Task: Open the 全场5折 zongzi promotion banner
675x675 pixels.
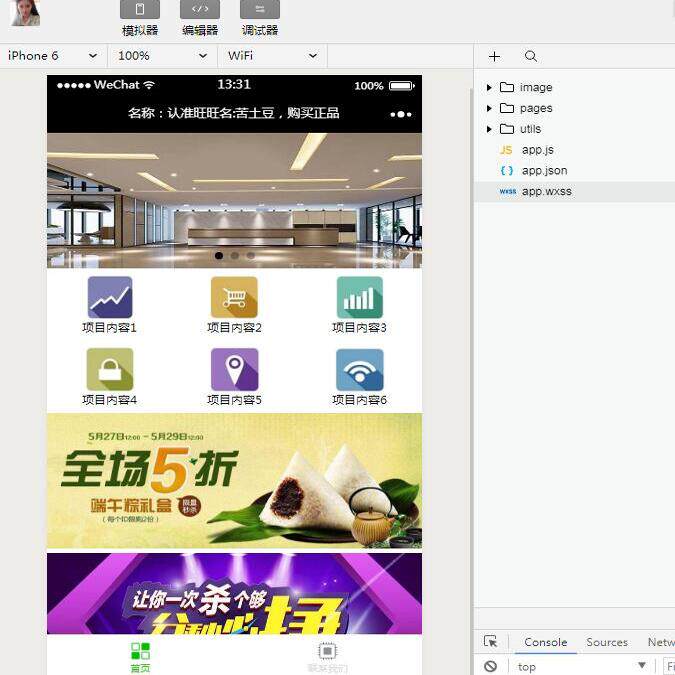Action: click(234, 480)
